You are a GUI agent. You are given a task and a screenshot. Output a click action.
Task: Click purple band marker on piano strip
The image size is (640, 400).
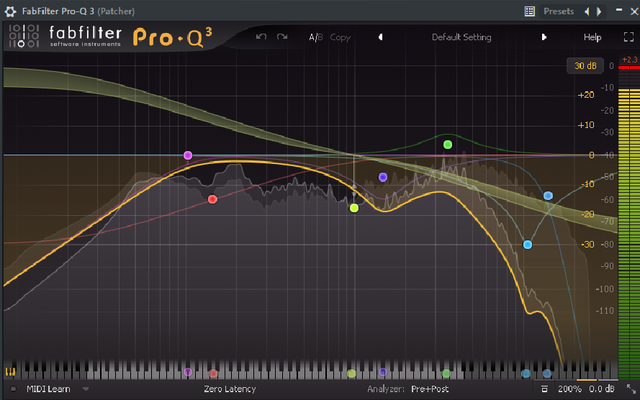click(x=188, y=372)
